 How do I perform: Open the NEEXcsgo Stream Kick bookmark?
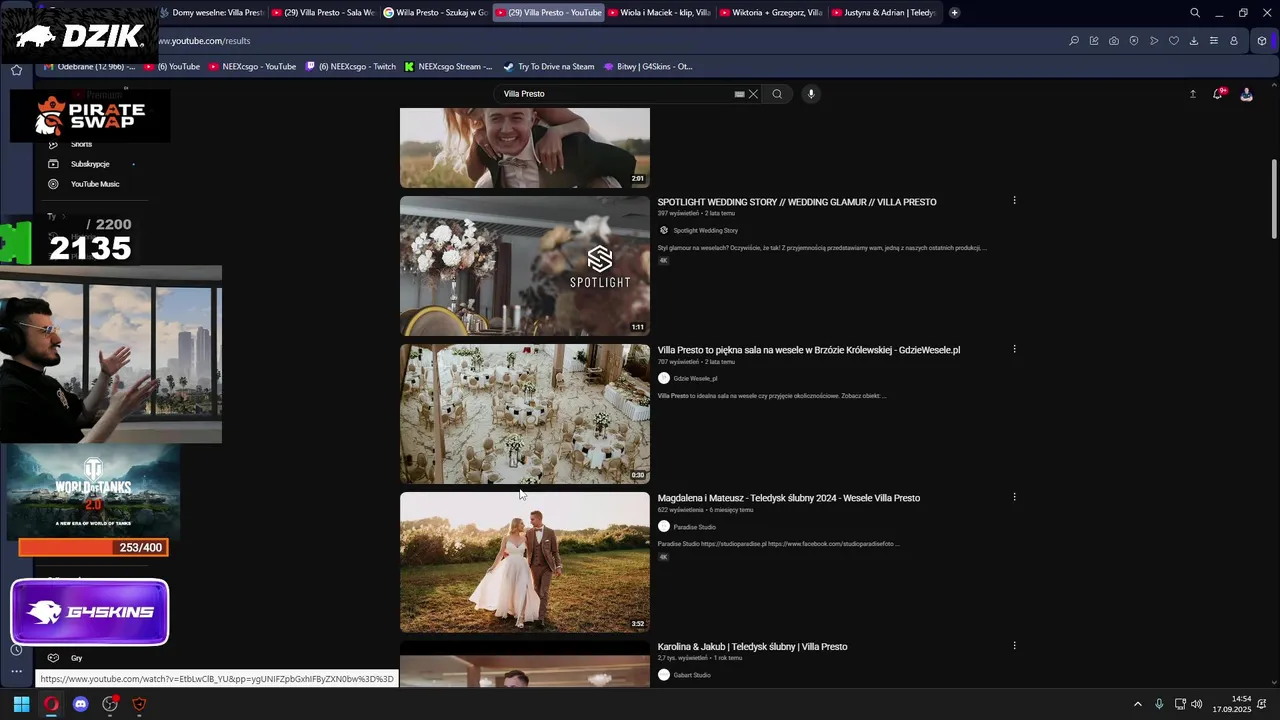(x=449, y=67)
